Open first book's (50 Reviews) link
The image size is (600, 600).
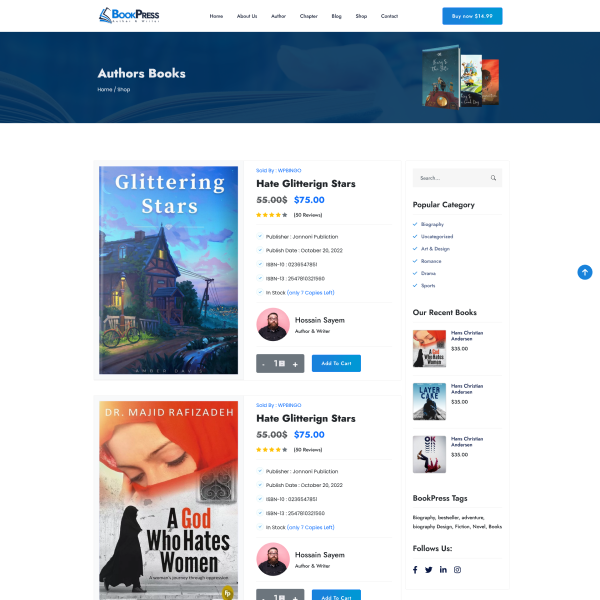tap(308, 215)
